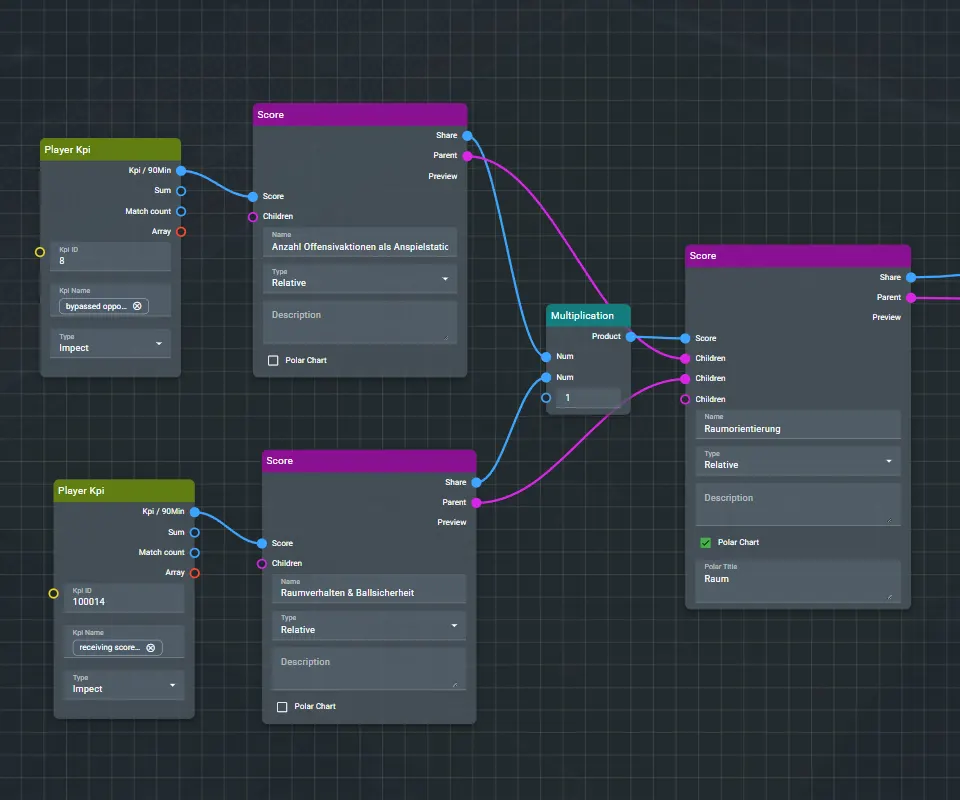Select Score node header above Raumorientierung
960x800 pixels.
798,256
